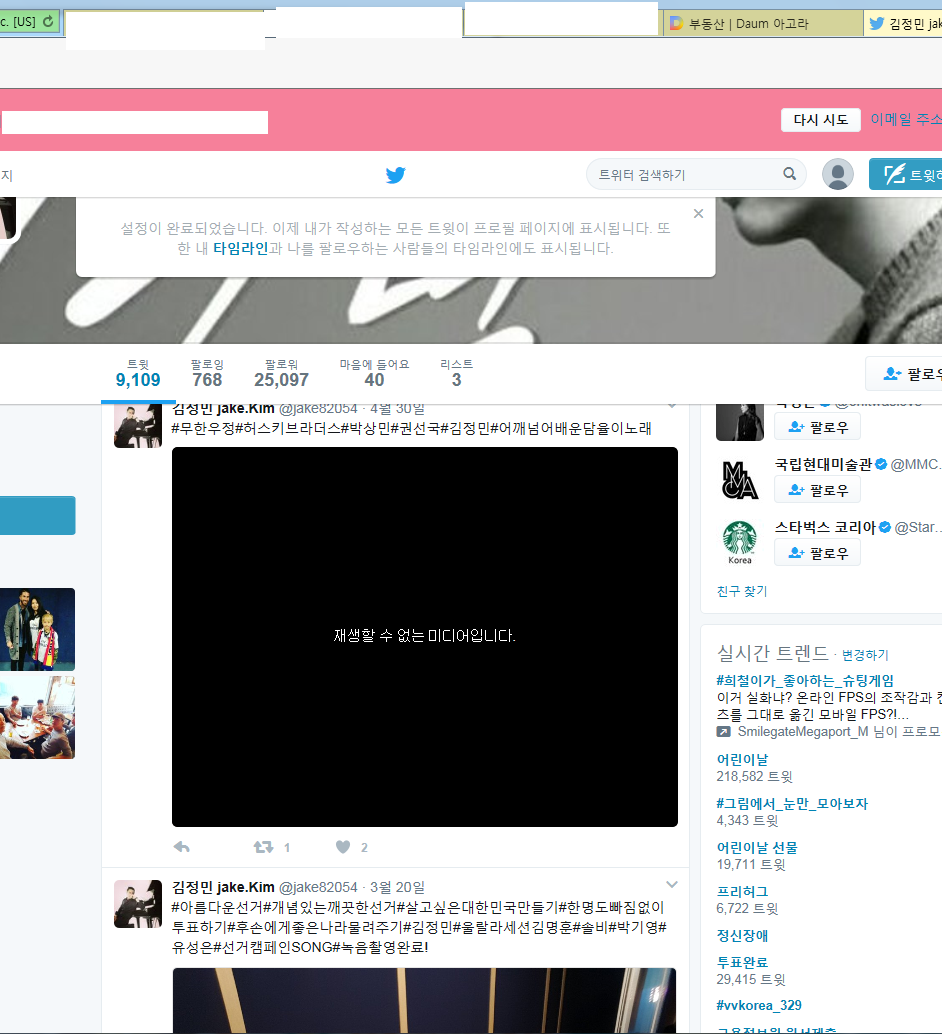Image resolution: width=942 pixels, height=1034 pixels.
Task: Follow the first suggested account
Action: pyautogui.click(x=817, y=427)
